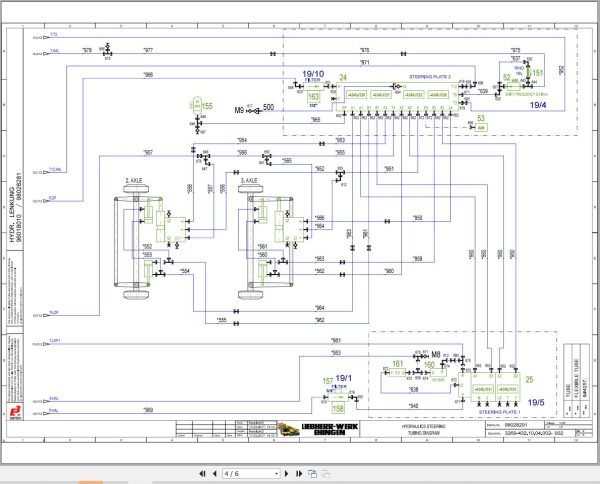This screenshot has width=600, height=484.
Task: Click the green '151' component number
Action: click(537, 73)
